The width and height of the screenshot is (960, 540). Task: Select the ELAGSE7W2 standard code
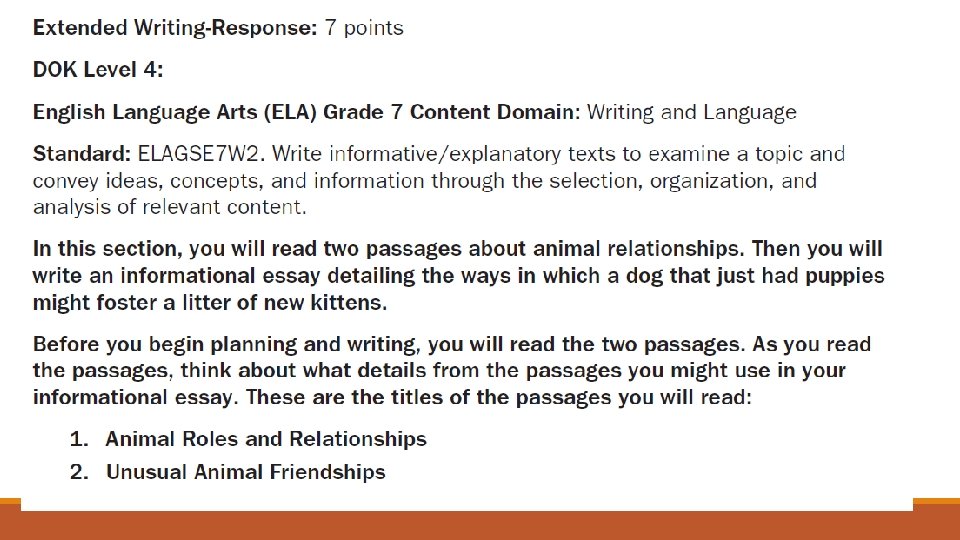click(x=201, y=154)
